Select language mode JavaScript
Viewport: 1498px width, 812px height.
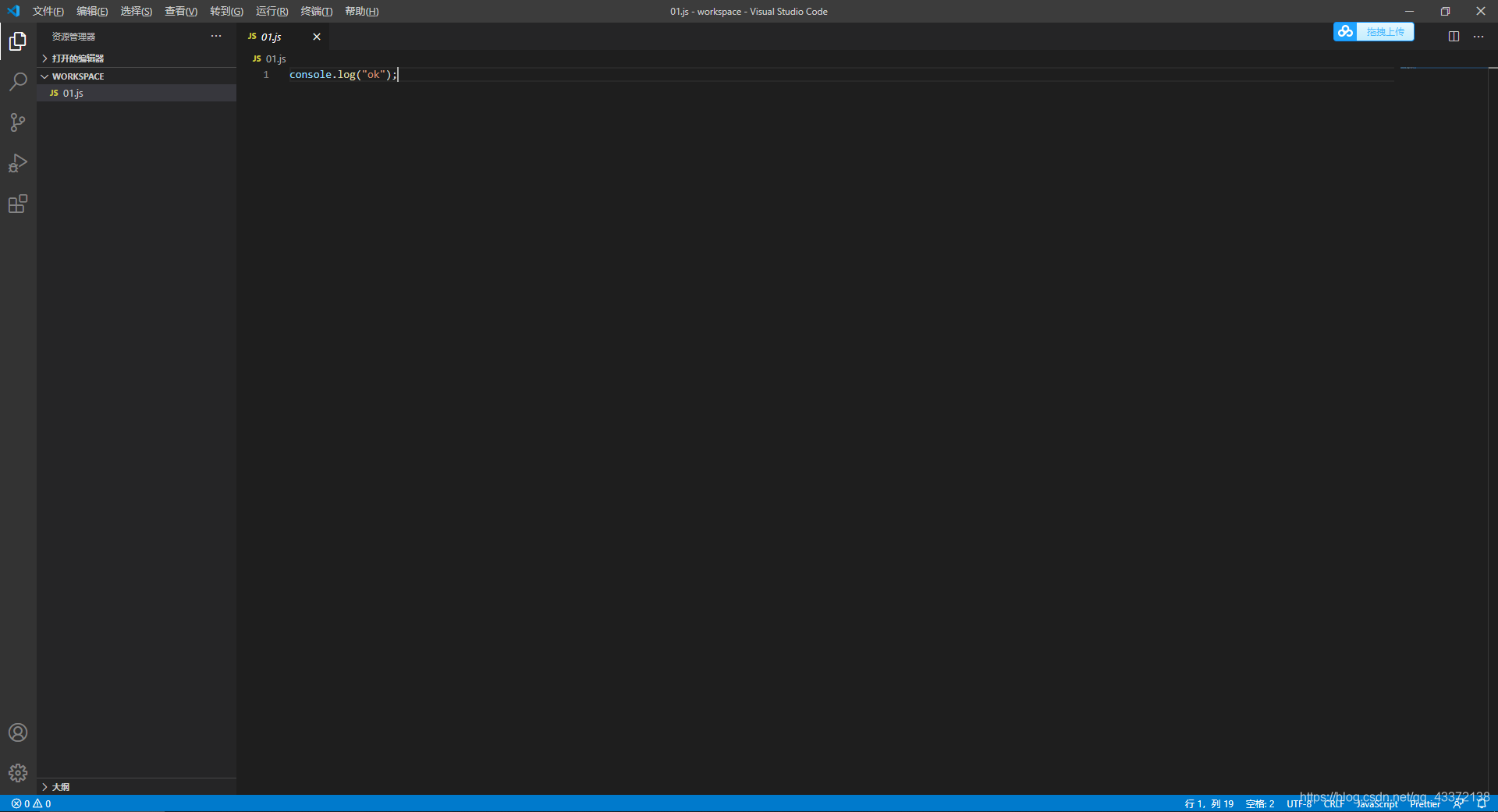pos(1376,803)
